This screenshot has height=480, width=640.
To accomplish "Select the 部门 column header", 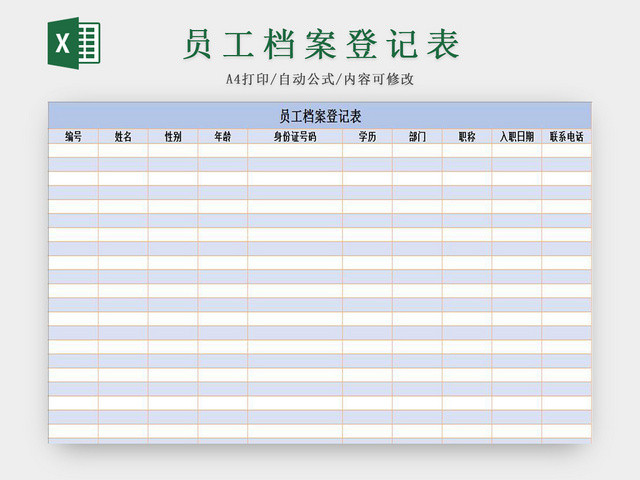I will point(417,136).
